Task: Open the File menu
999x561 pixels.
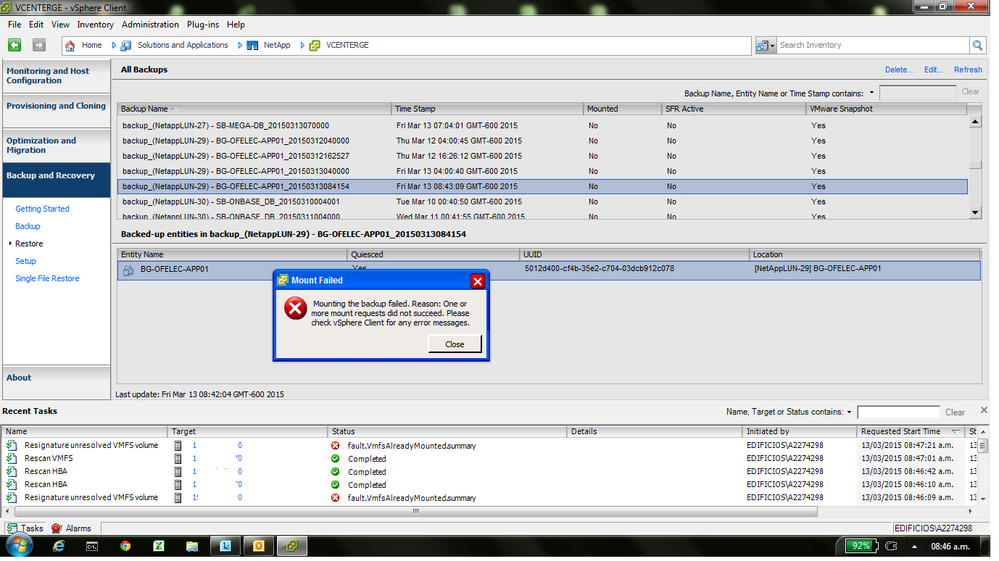Action: (x=15, y=25)
